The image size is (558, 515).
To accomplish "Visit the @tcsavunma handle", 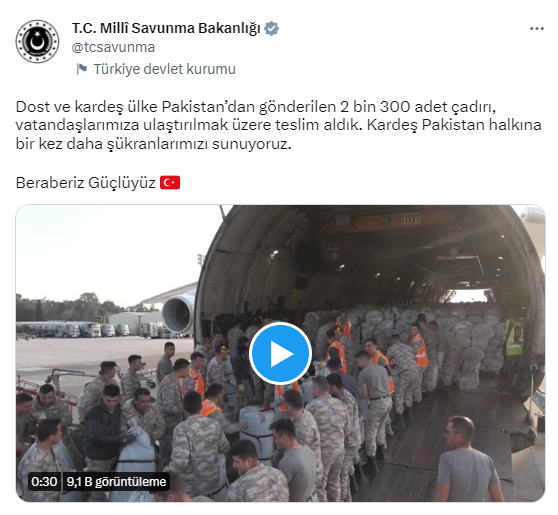I will click(113, 47).
